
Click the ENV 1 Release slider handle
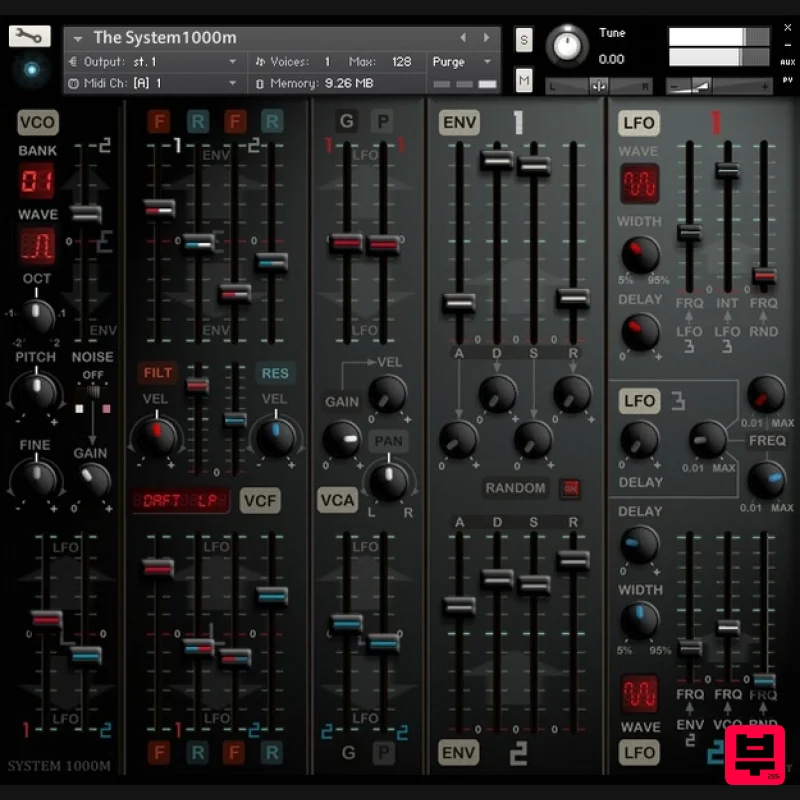click(x=573, y=298)
